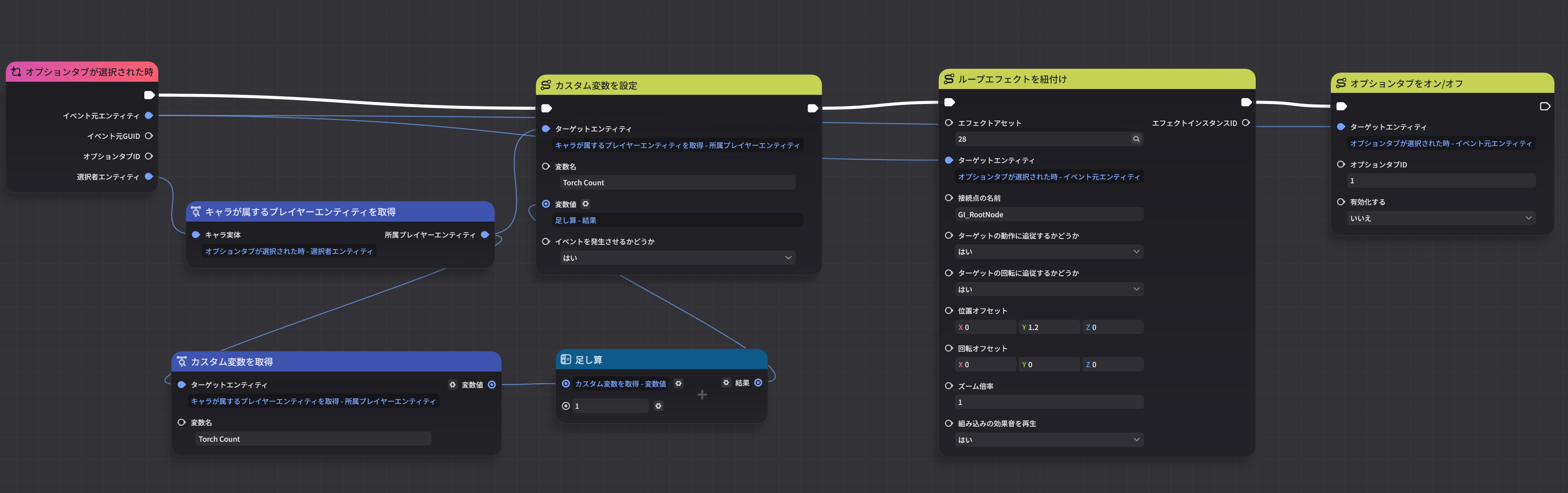Click the calculator icon in the 足し算 node header
Viewport: 1568px width, 493px height.
pos(567,359)
